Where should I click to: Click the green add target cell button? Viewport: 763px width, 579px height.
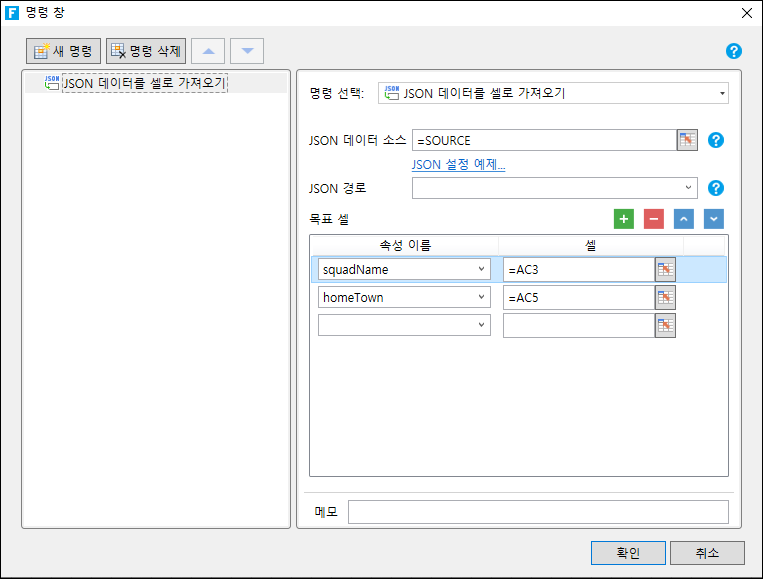(624, 219)
